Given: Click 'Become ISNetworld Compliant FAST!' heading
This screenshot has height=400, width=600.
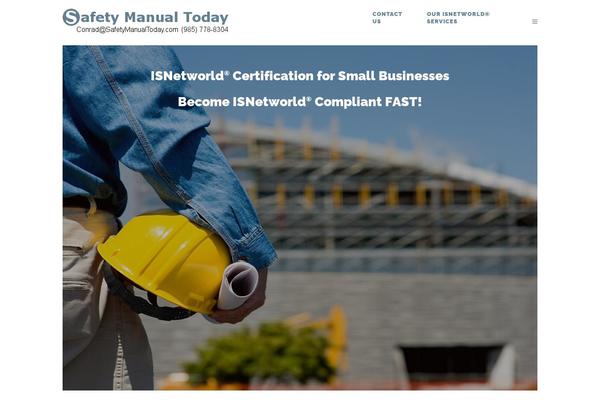Looking at the screenshot, I should 300,102.
